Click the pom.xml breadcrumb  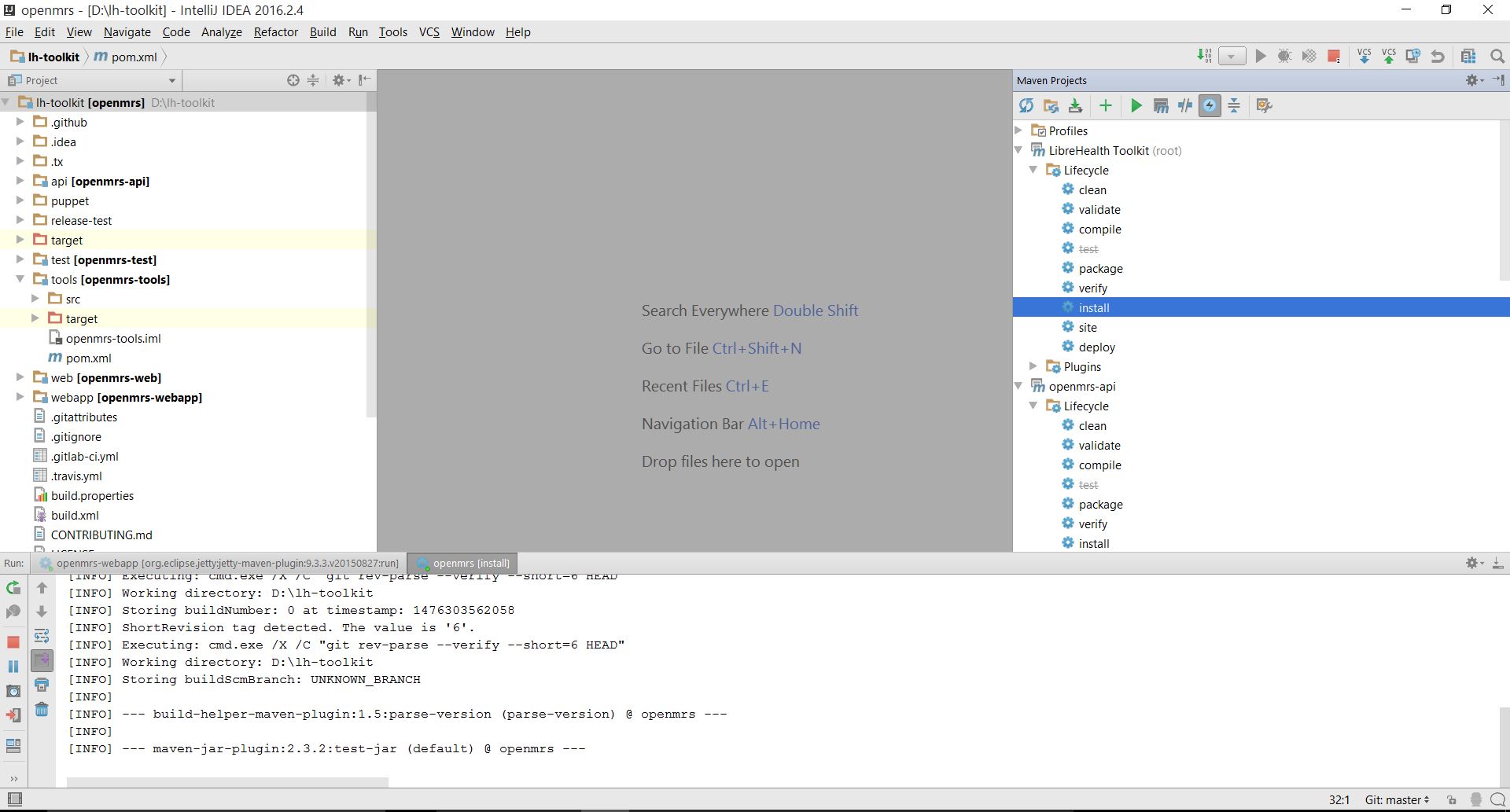[x=127, y=57]
